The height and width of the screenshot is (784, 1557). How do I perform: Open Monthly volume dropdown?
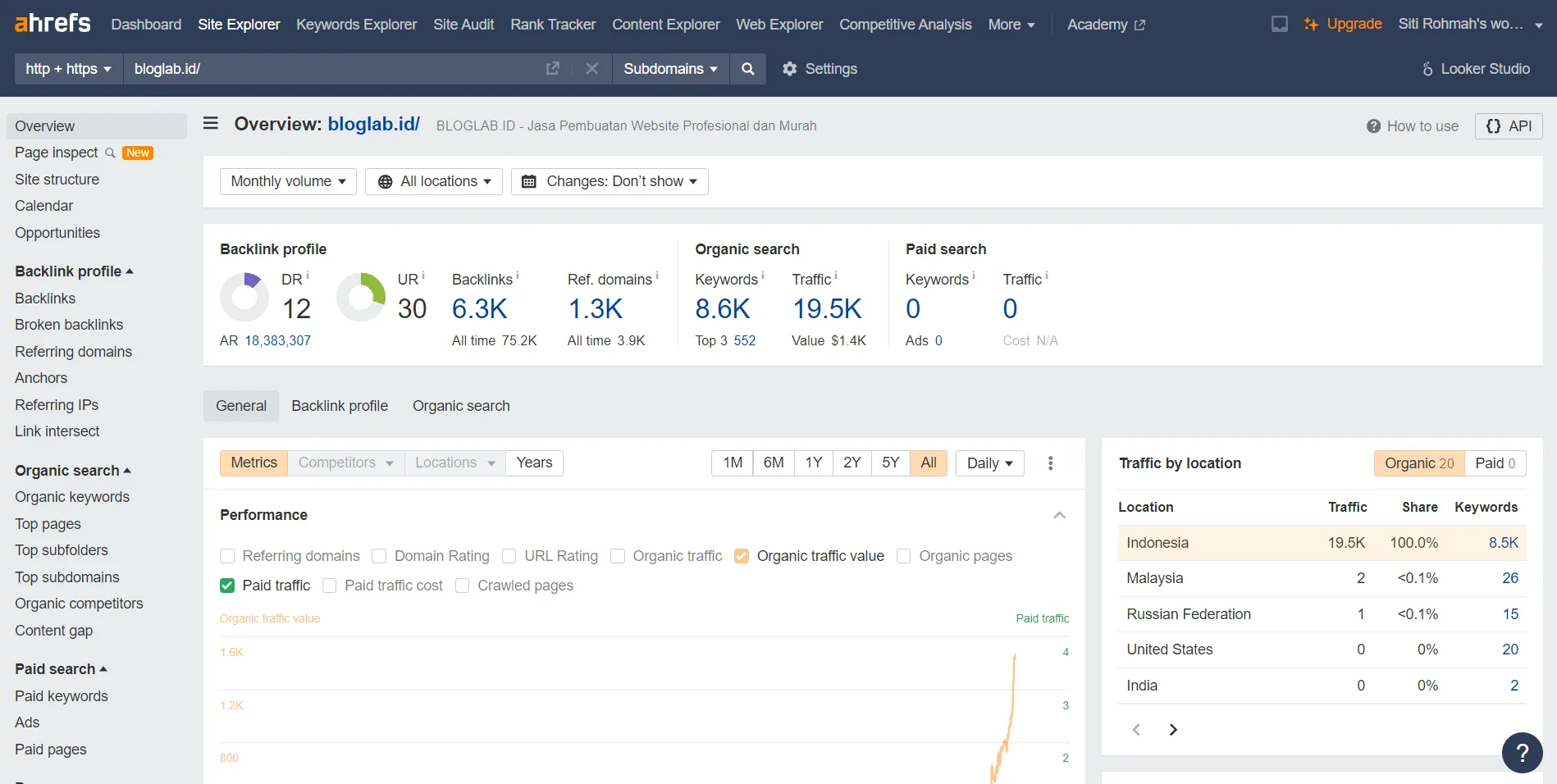pos(288,181)
